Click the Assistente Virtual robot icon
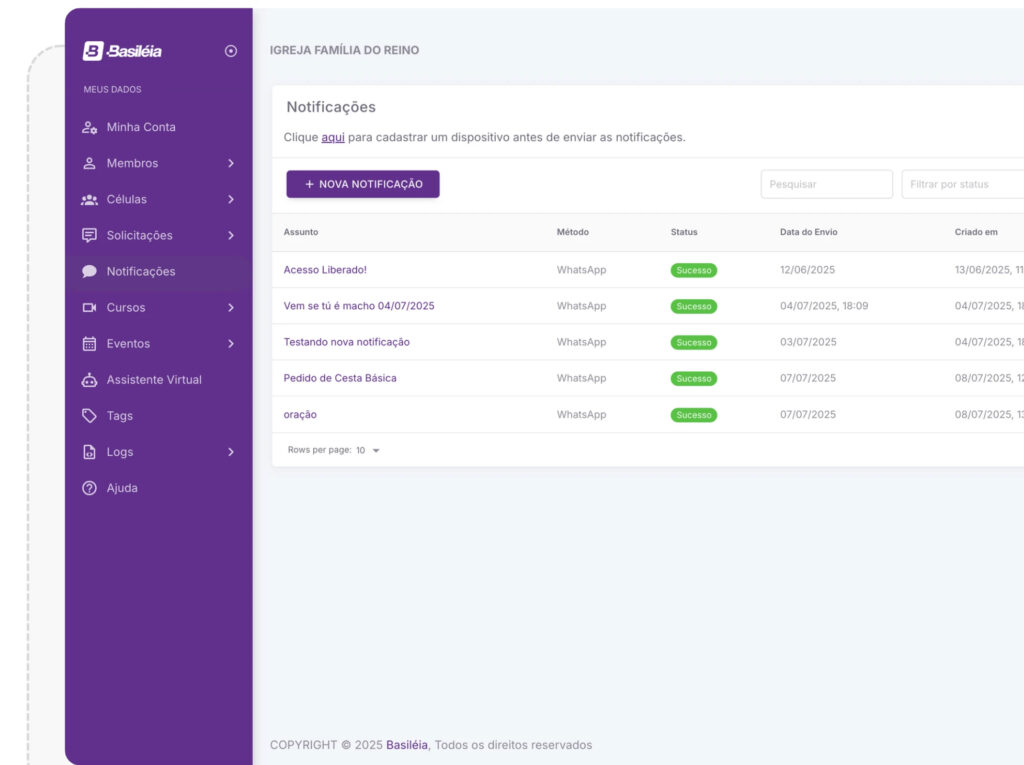The height and width of the screenshot is (765, 1024). click(89, 380)
